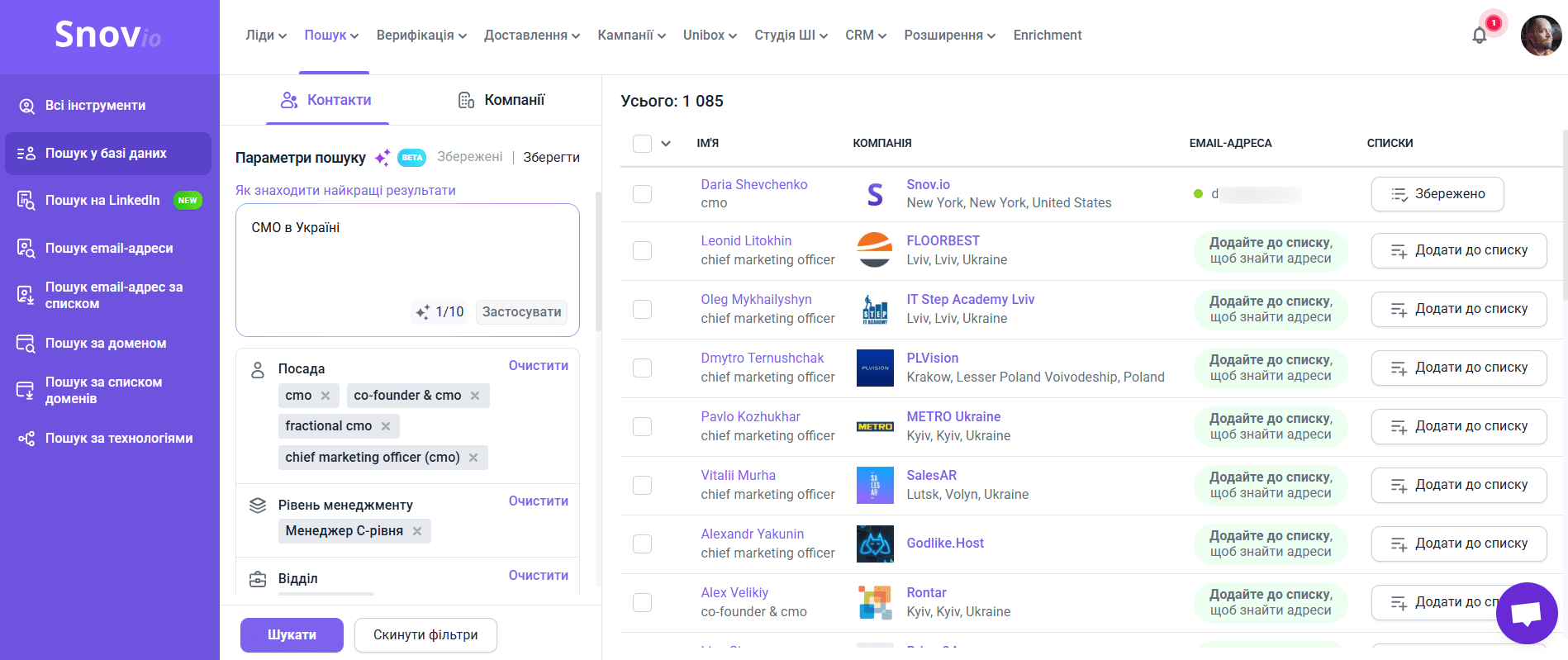Remove the 'Менеджер С-рівня' tag
Image resolution: width=1568 pixels, height=660 pixels.
tap(417, 531)
